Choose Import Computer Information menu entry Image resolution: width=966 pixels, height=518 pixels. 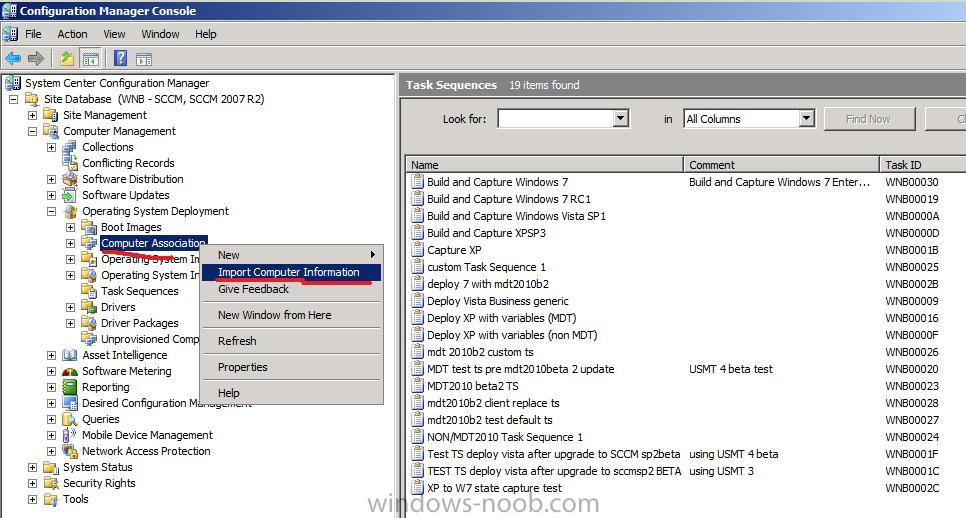coord(291,272)
